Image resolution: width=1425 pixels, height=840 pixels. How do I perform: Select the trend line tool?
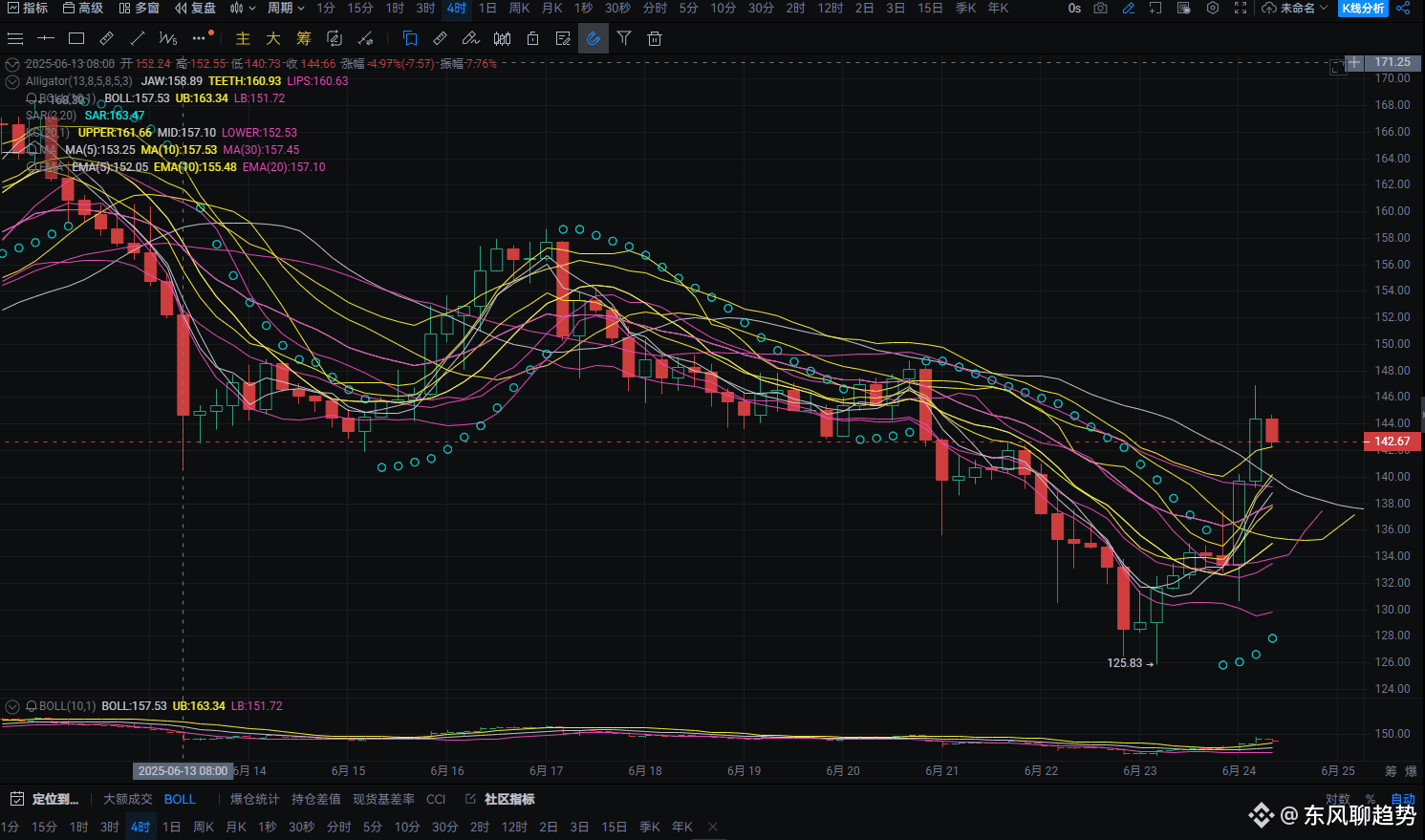point(138,38)
